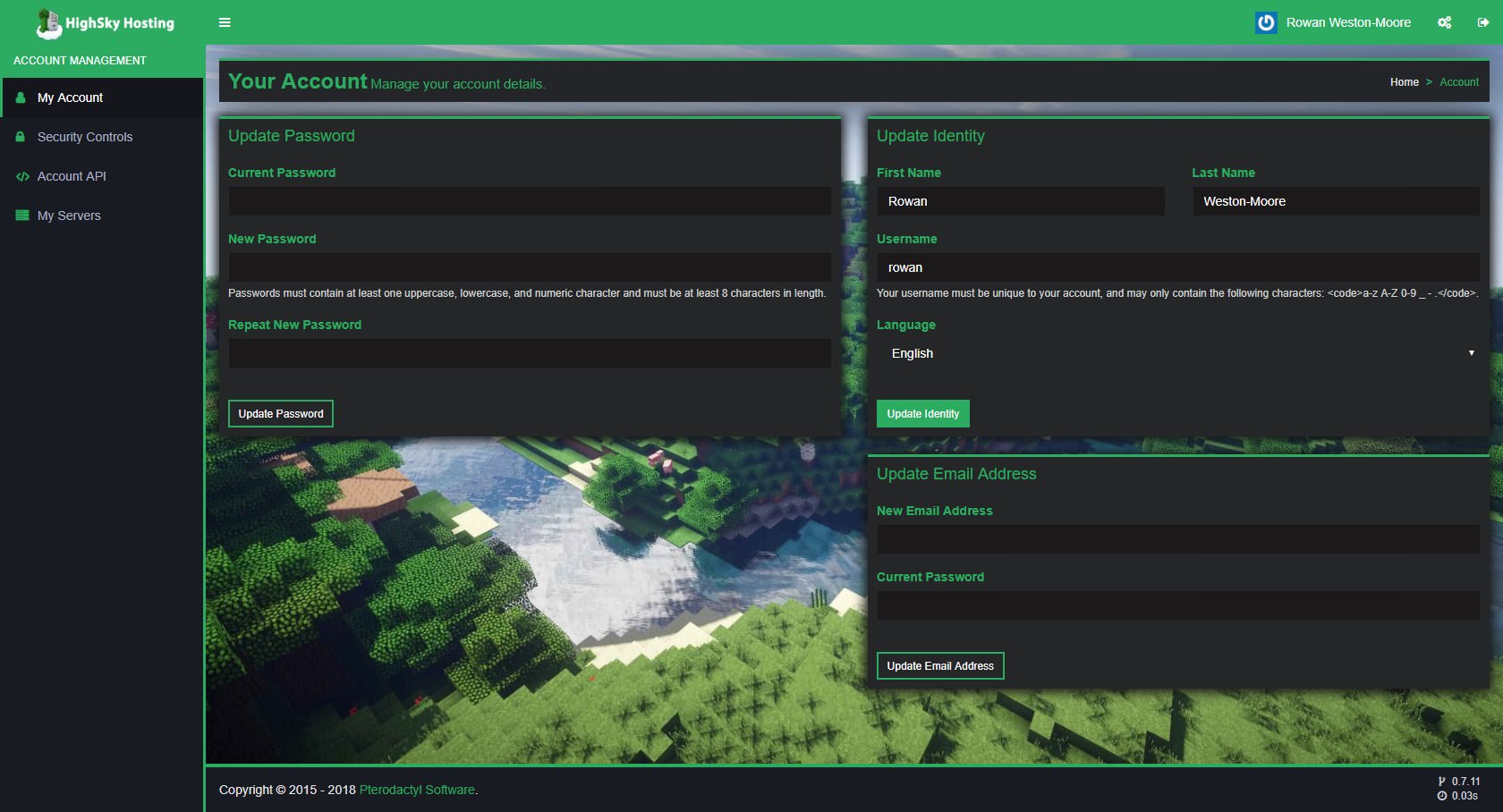Click the Update Email Address button
Screen dimensions: 1503x812
939,665
